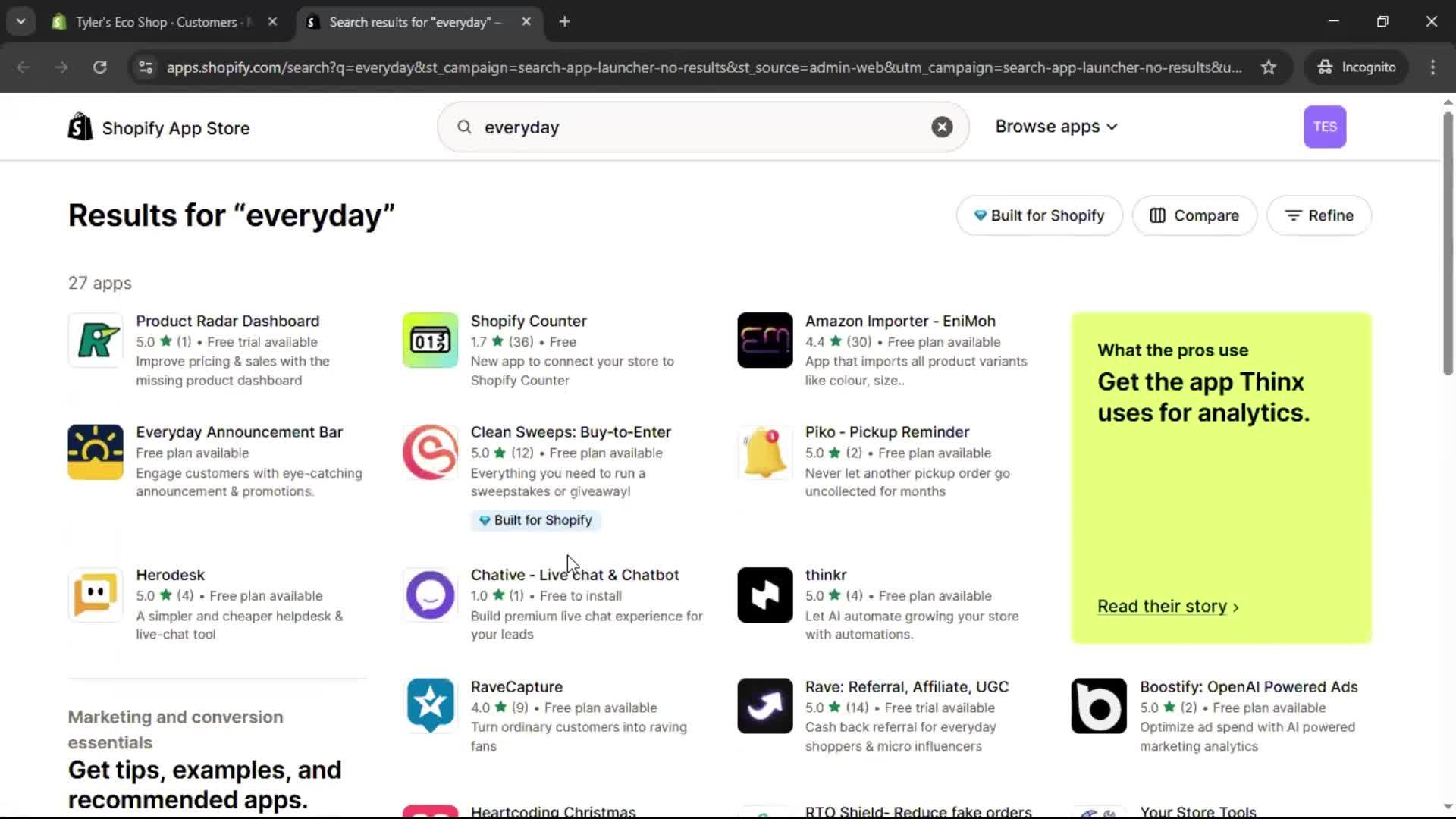Open the Browse apps dropdown
1456x819 pixels.
coord(1056,127)
